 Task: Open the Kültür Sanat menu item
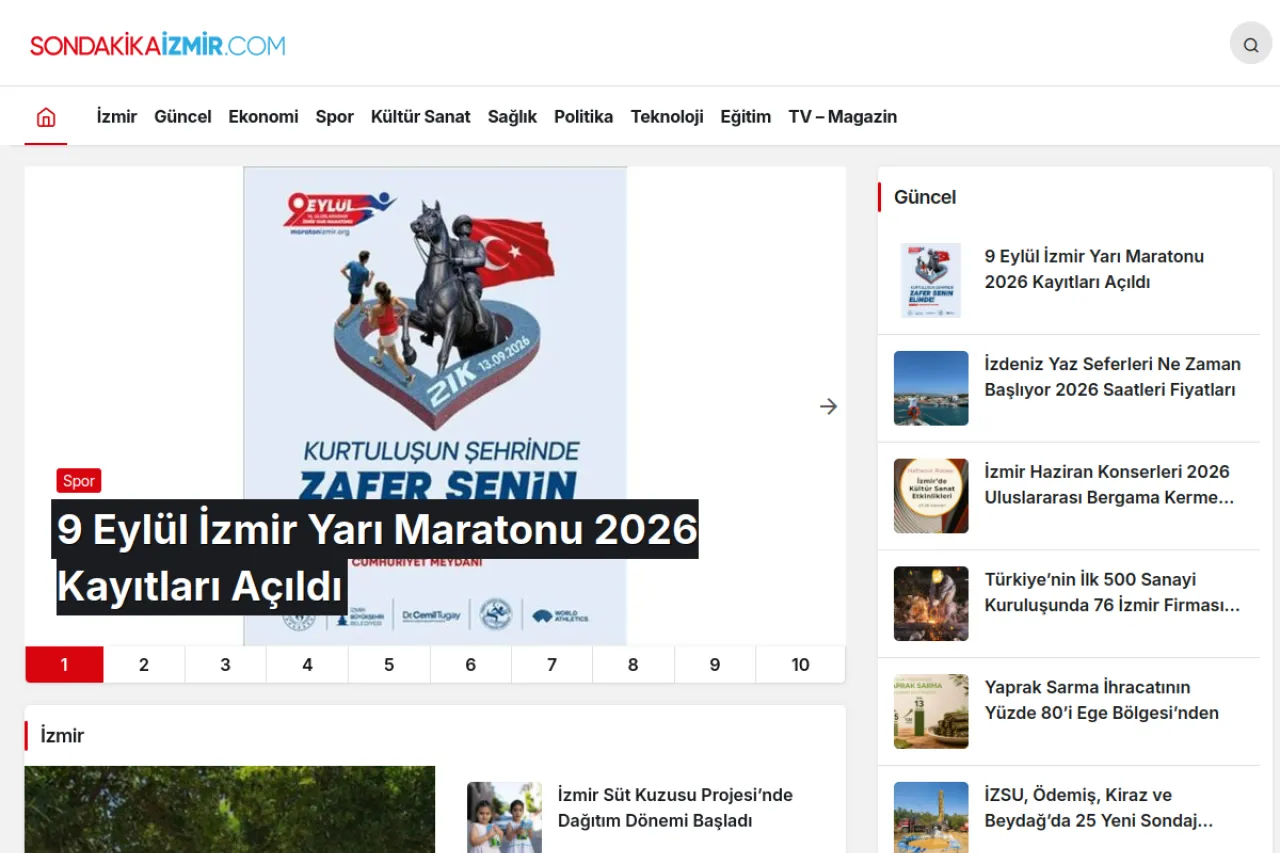[x=420, y=116]
